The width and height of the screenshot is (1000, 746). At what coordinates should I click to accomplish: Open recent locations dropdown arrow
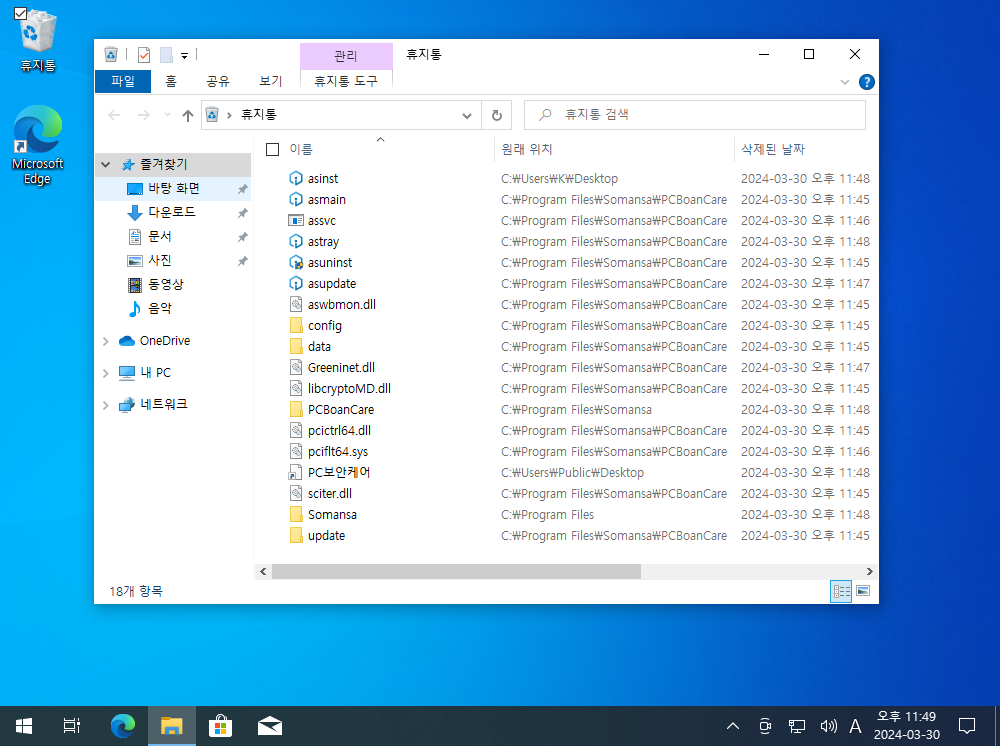167,115
